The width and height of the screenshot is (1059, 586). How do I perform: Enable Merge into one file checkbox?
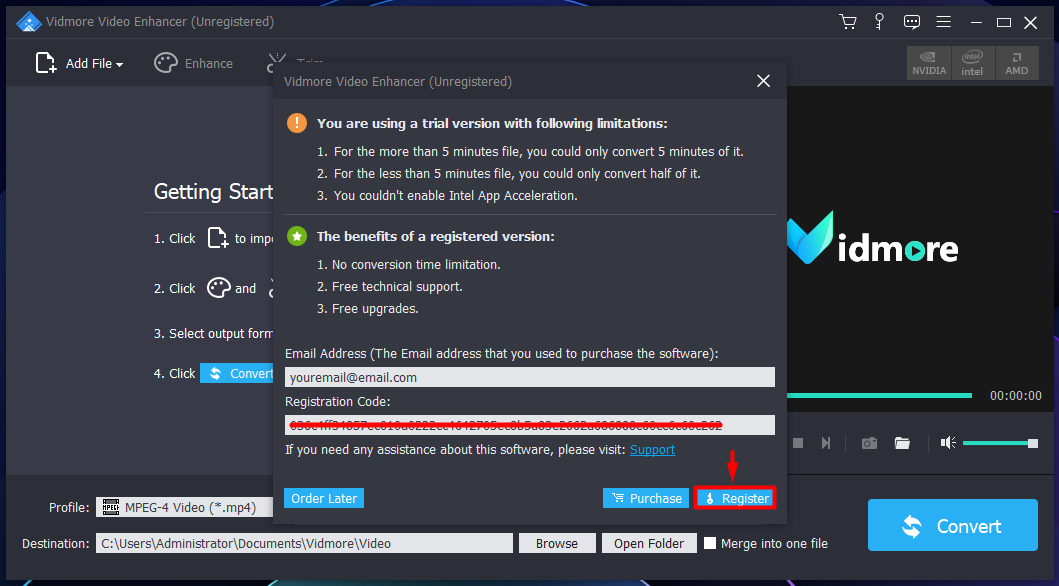pyautogui.click(x=710, y=543)
